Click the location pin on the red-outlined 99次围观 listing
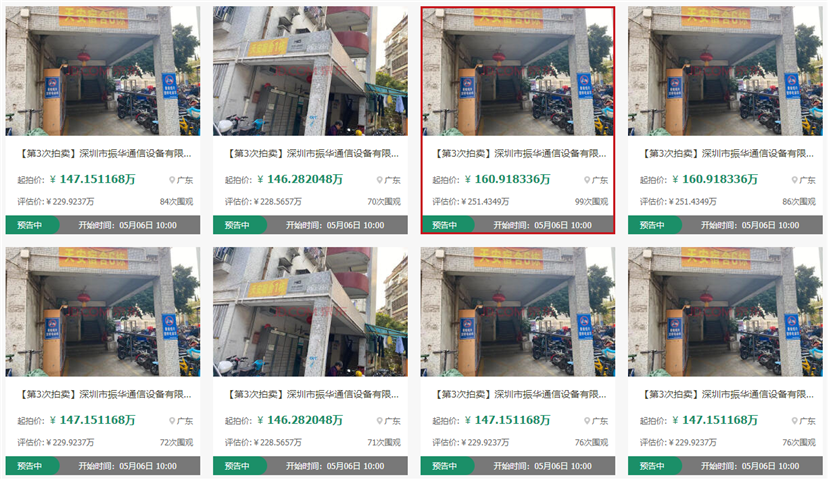The image size is (828, 479). tap(587, 180)
